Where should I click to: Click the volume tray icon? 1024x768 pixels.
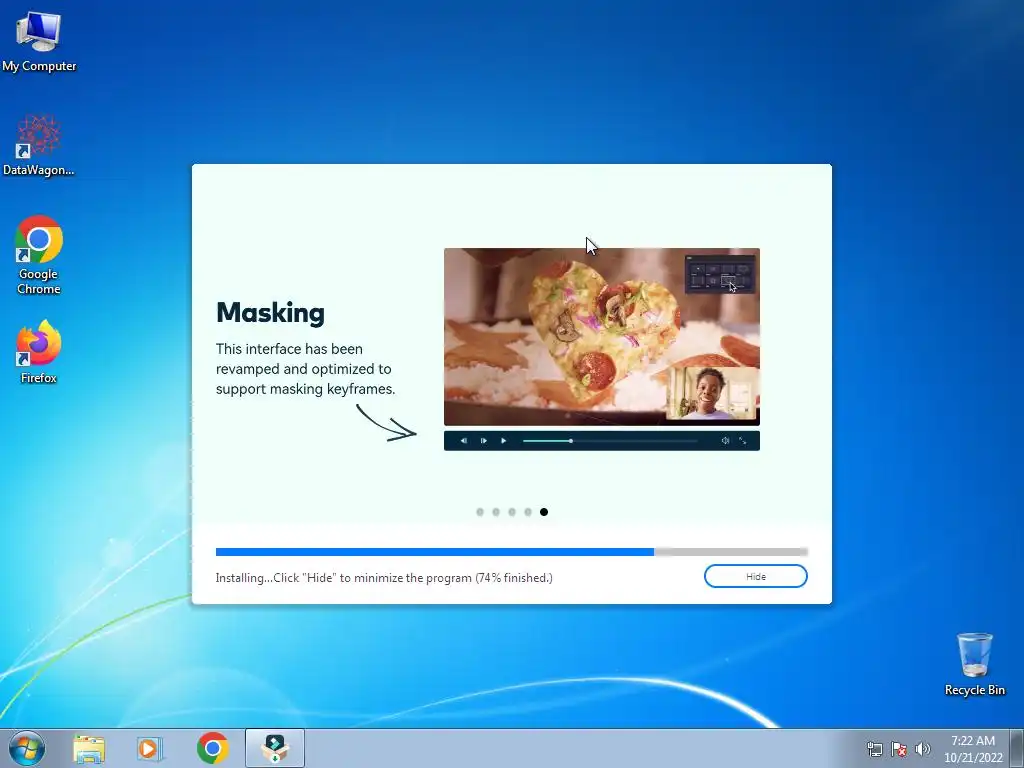pyautogui.click(x=923, y=749)
